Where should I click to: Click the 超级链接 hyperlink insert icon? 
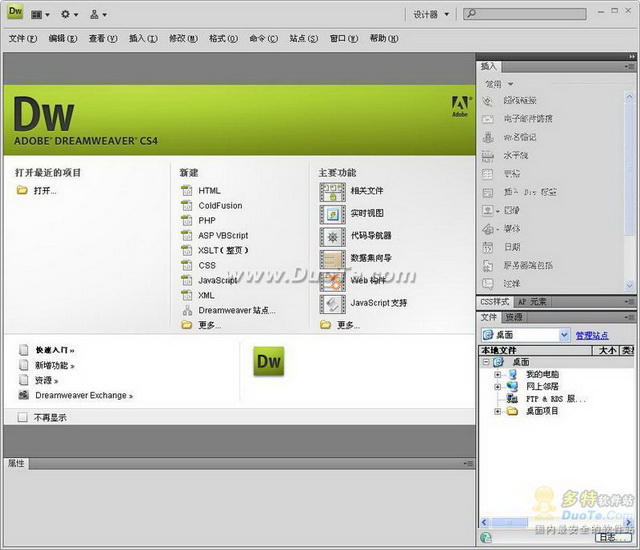point(488,100)
